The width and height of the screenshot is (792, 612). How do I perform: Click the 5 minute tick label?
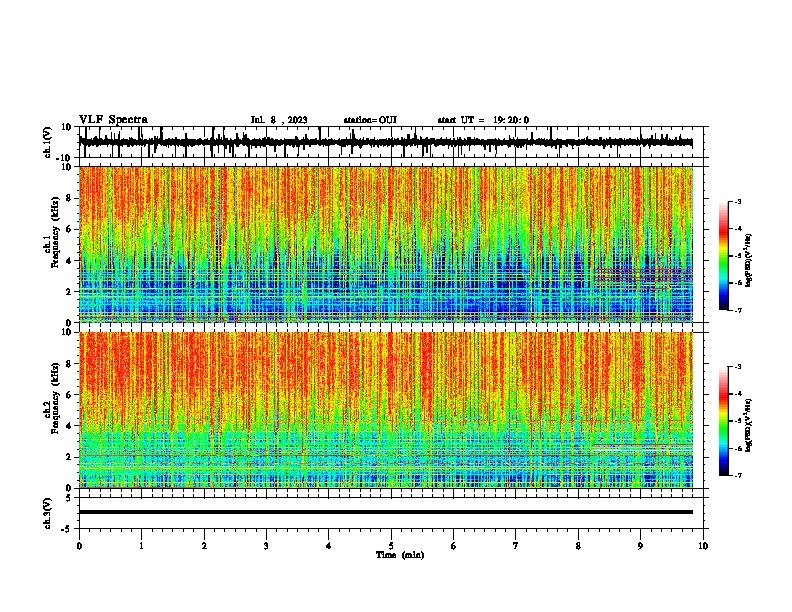391,546
